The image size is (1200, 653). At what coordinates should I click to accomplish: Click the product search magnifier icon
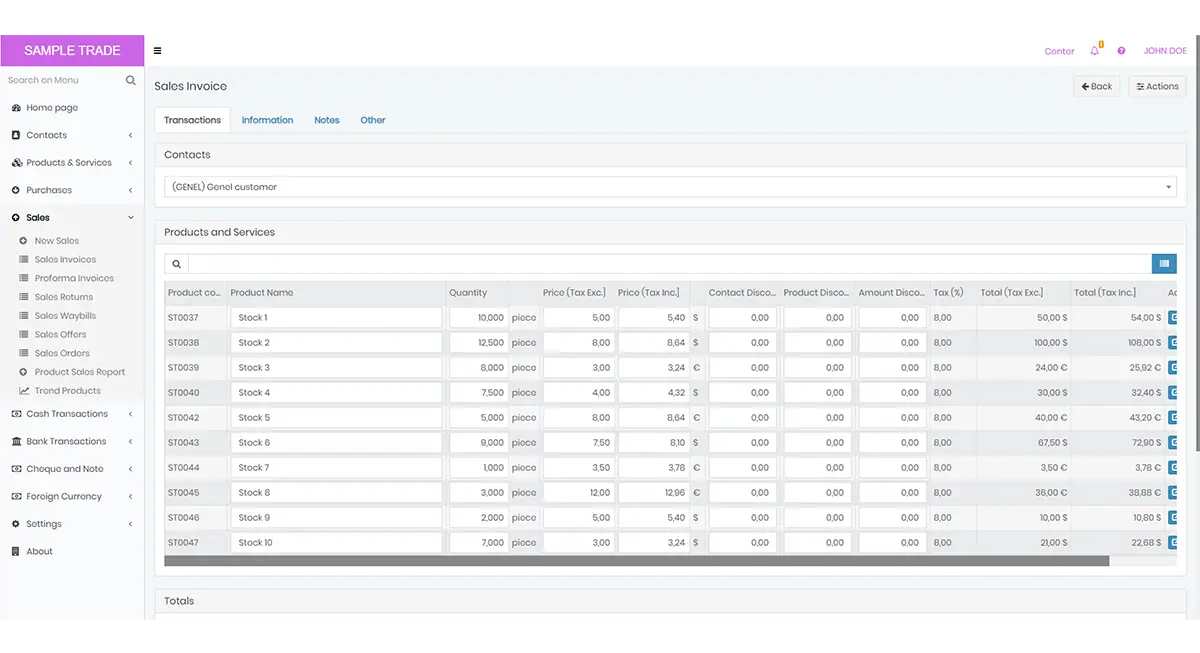pos(176,264)
